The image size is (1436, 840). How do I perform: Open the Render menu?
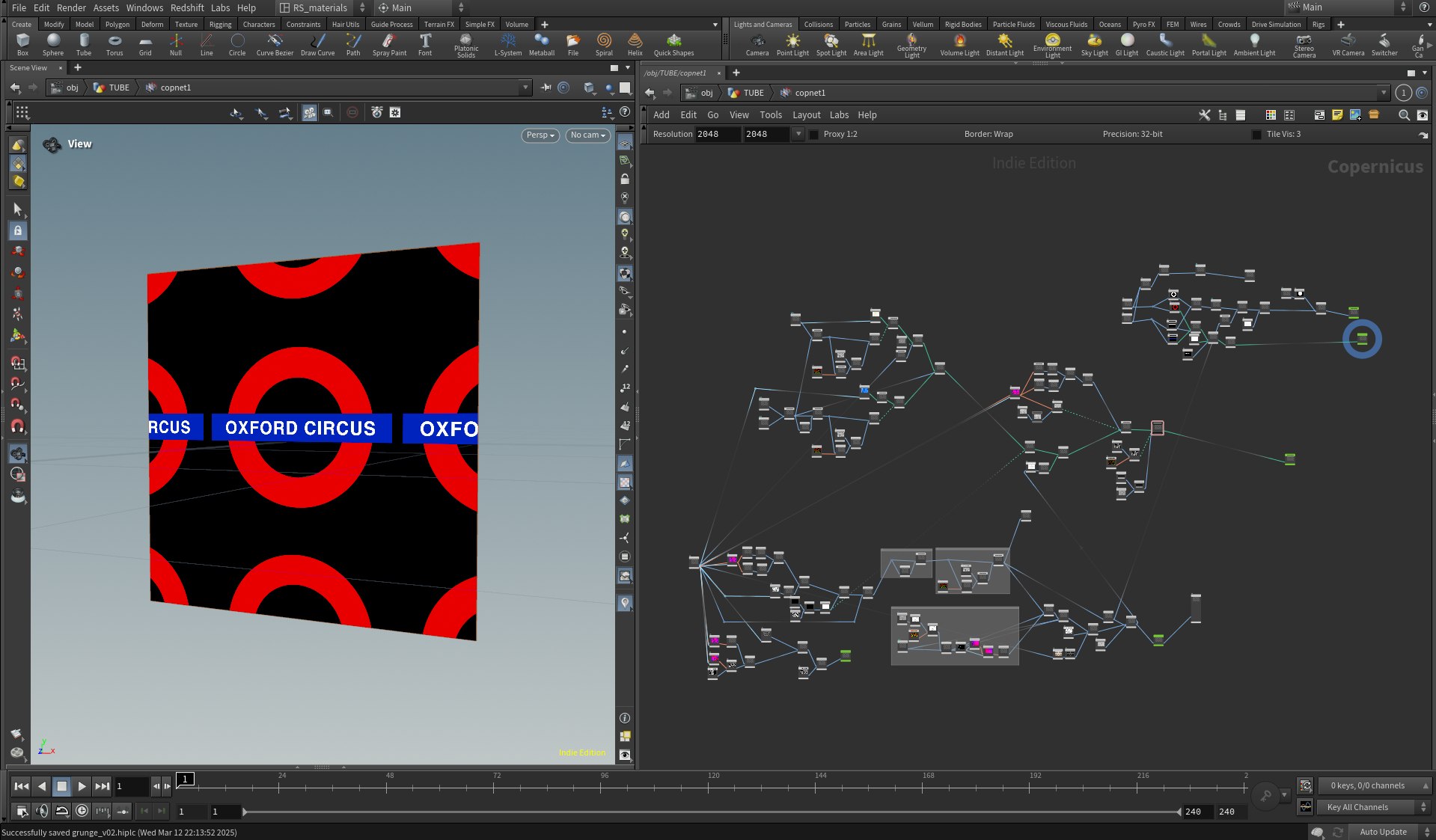point(71,7)
